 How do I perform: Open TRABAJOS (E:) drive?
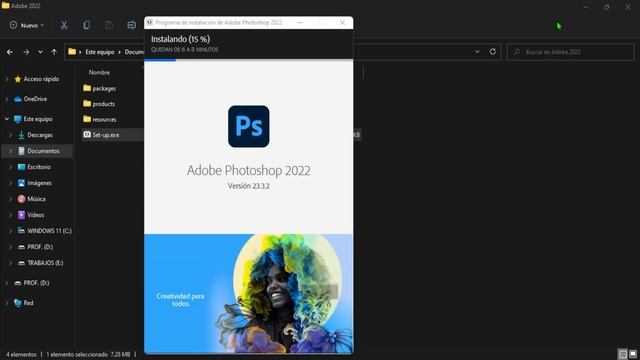(x=45, y=263)
